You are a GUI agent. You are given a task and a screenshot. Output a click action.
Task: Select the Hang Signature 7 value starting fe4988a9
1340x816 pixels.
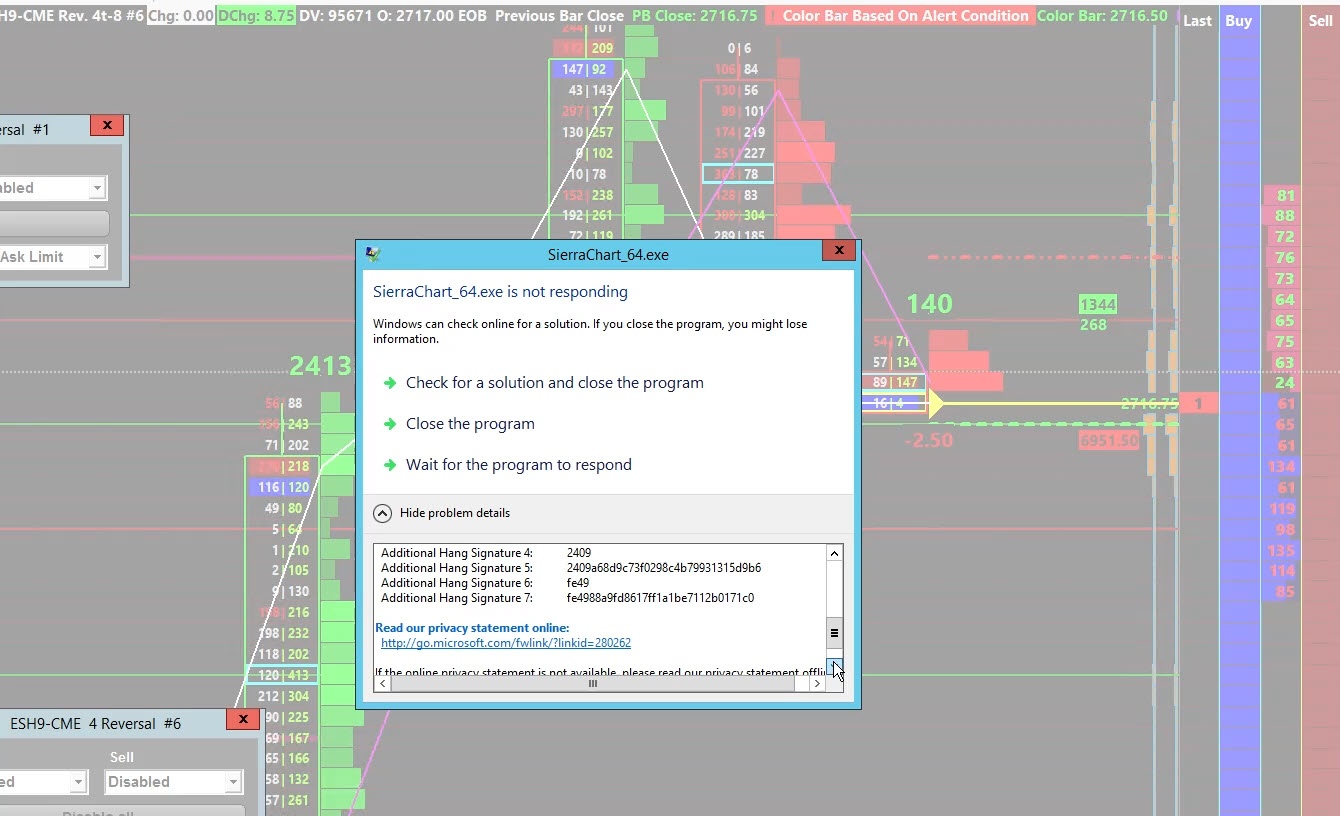pos(660,598)
